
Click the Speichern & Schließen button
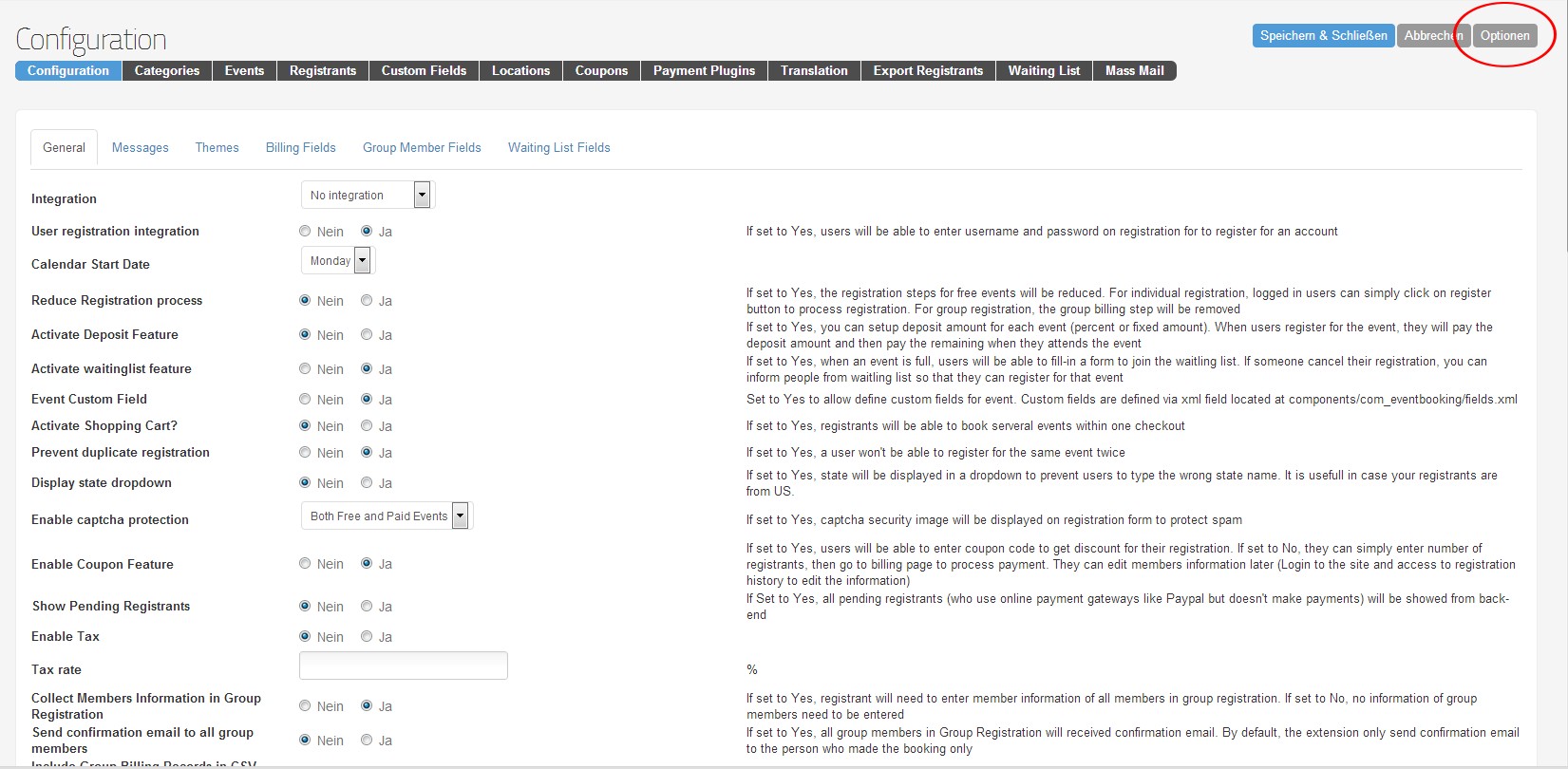pos(1323,35)
